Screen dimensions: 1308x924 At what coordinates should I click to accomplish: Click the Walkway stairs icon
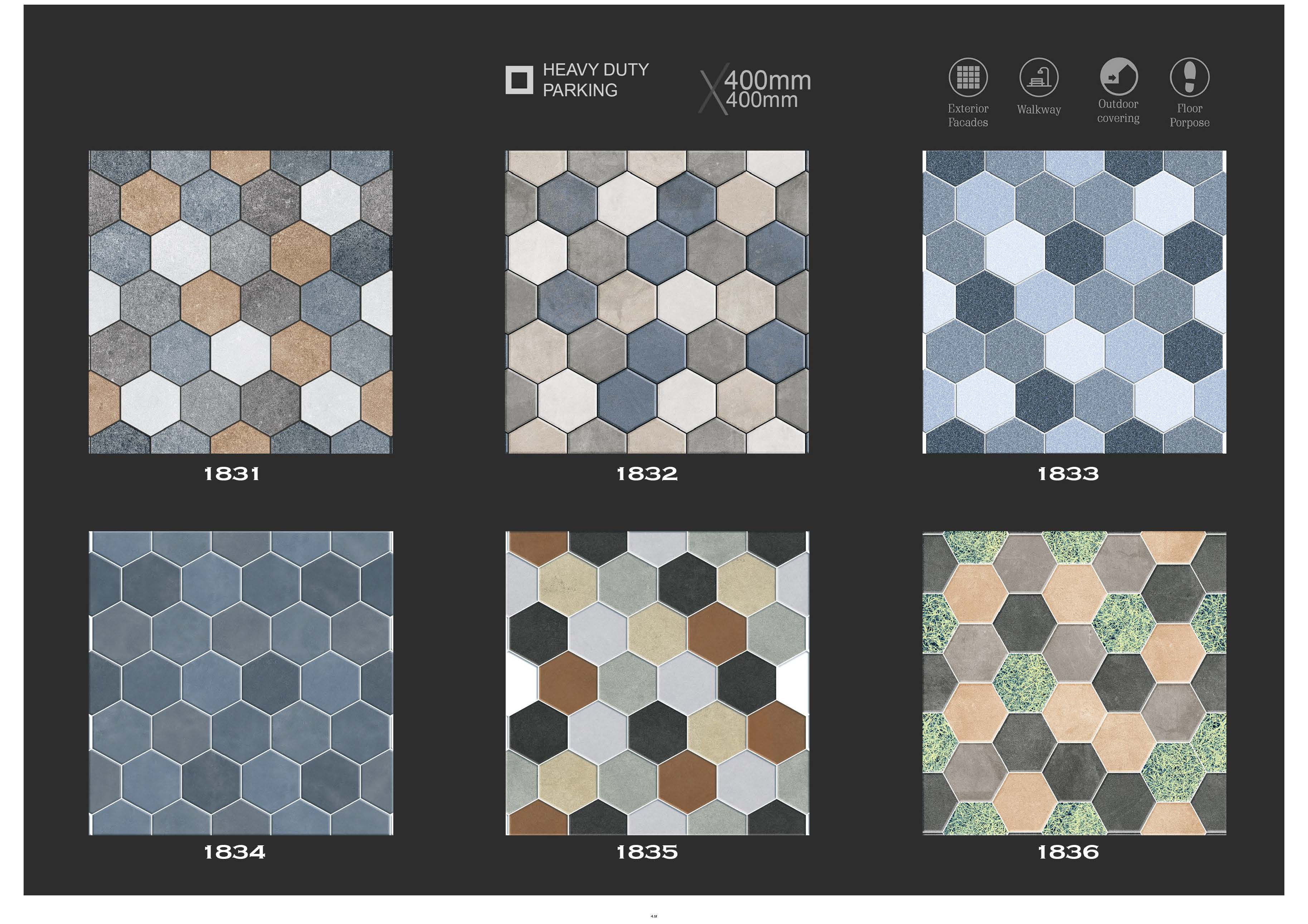[x=1039, y=77]
